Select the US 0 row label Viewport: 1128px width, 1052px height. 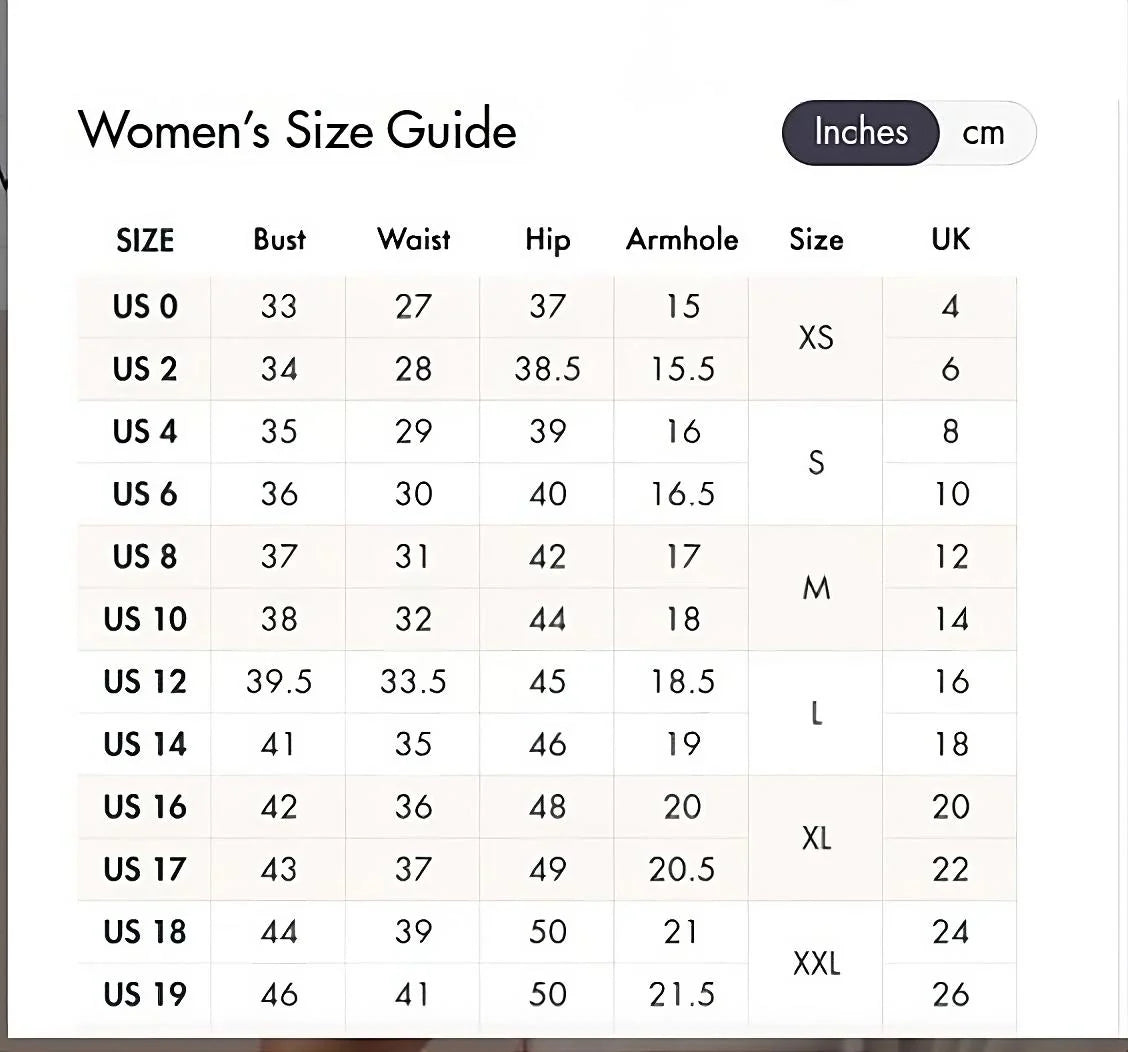point(145,307)
